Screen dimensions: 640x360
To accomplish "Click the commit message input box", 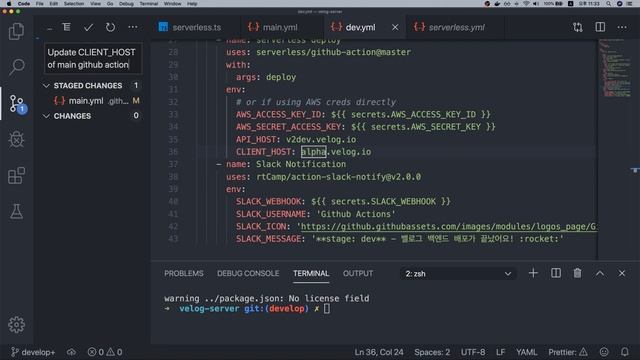I will pyautogui.click(x=93, y=58).
